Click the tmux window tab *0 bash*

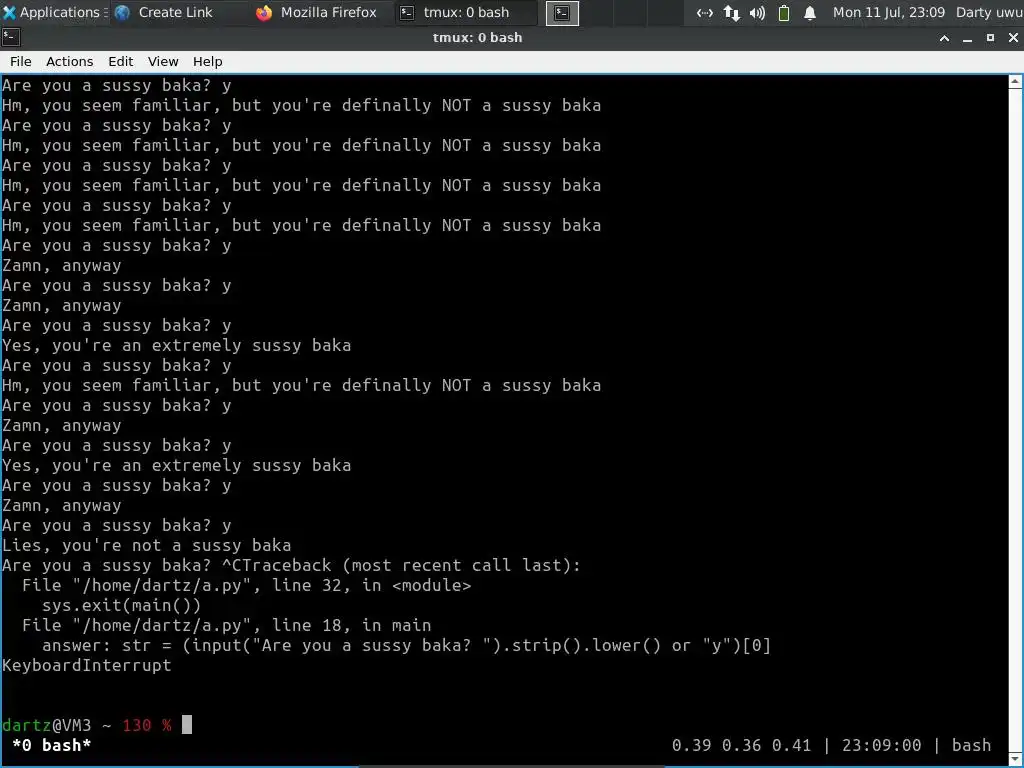click(52, 745)
